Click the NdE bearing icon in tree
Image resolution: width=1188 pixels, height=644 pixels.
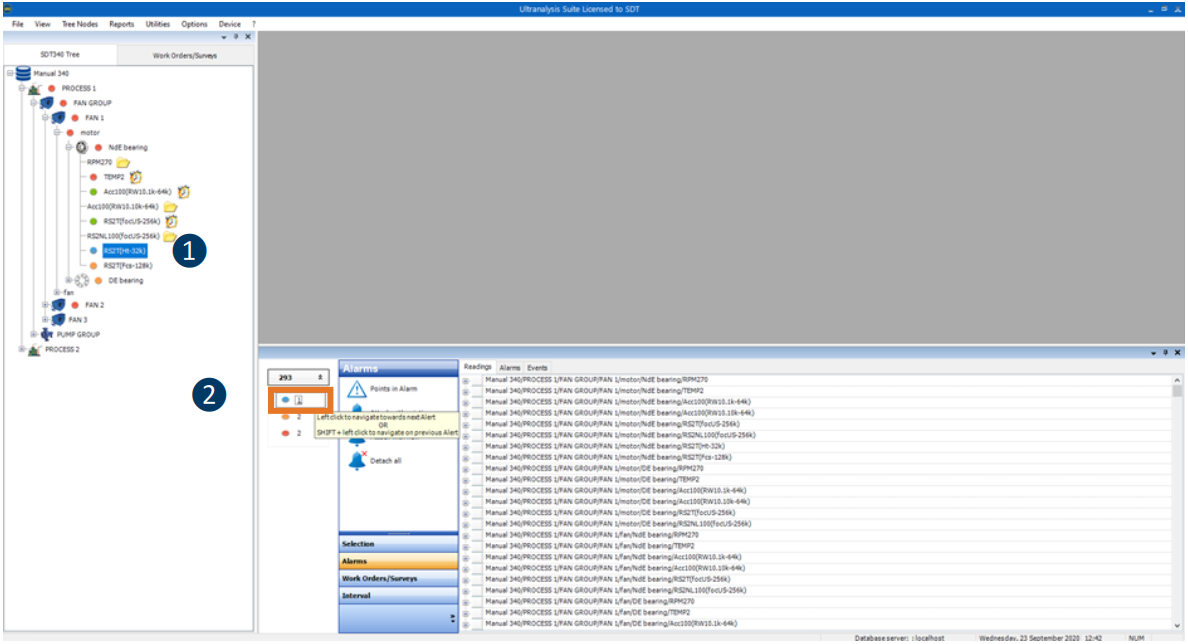pyautogui.click(x=82, y=147)
